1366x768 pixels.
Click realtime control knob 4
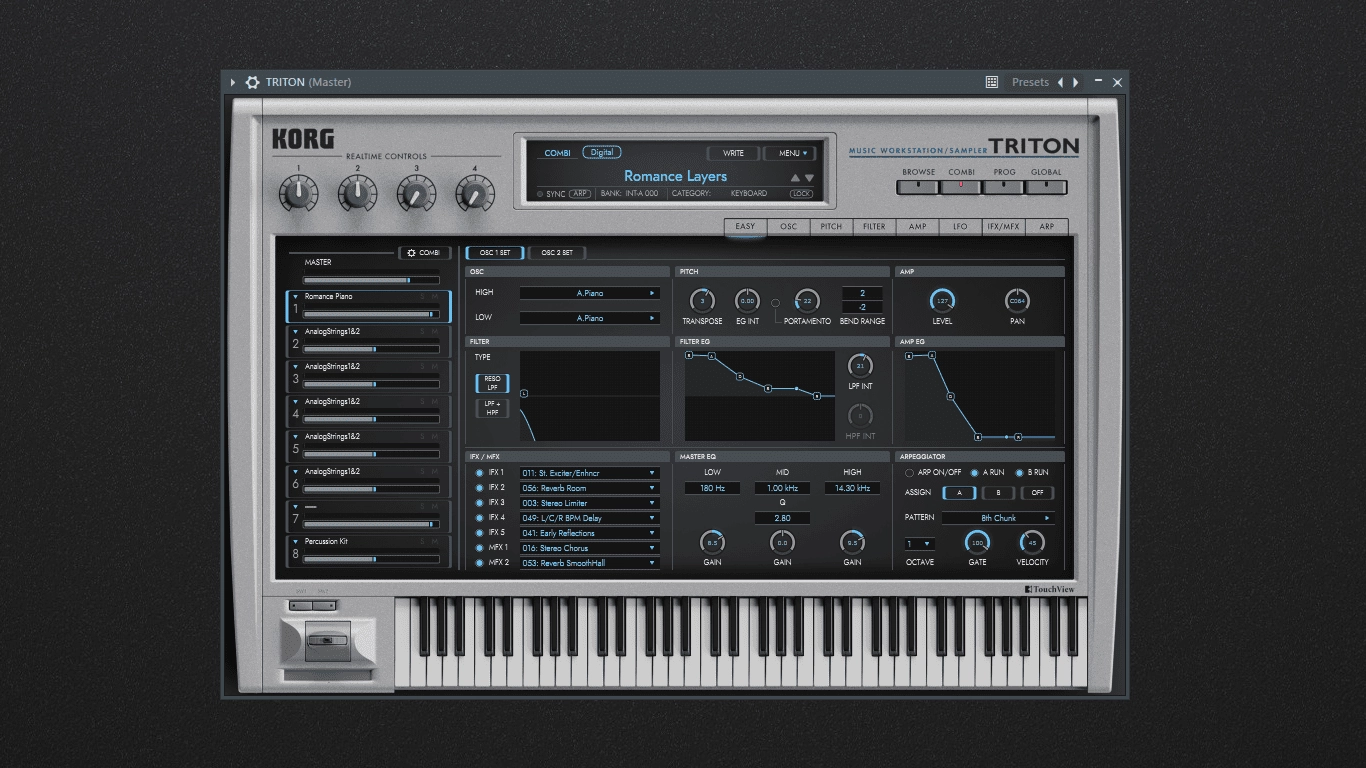[475, 193]
